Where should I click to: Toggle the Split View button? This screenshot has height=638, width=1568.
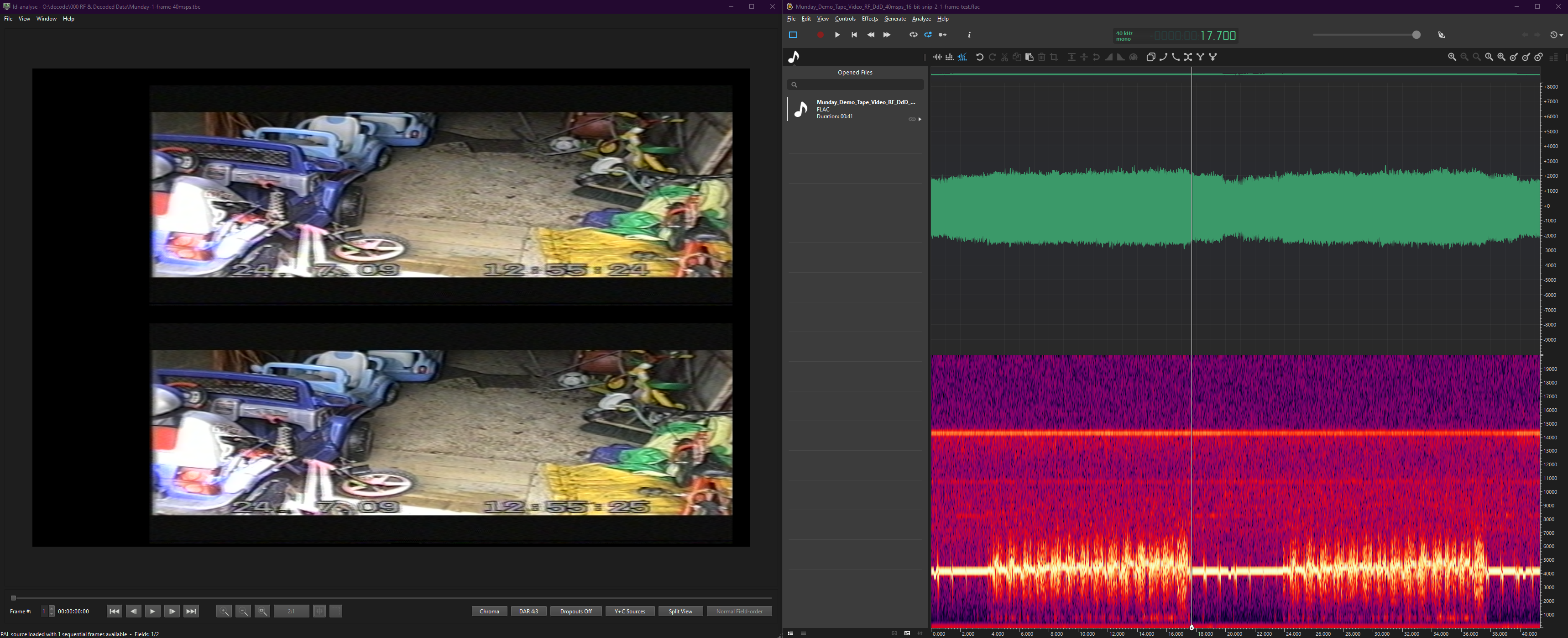coord(680,611)
